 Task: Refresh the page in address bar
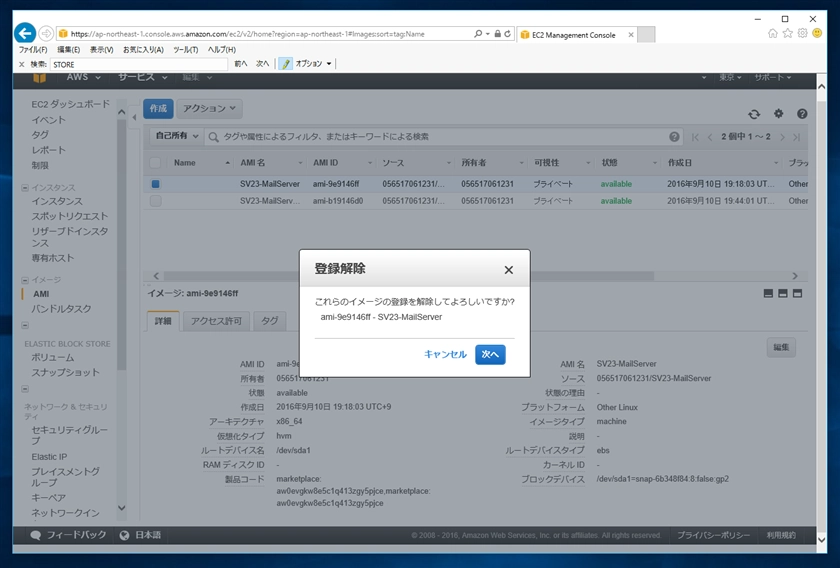[x=507, y=34]
